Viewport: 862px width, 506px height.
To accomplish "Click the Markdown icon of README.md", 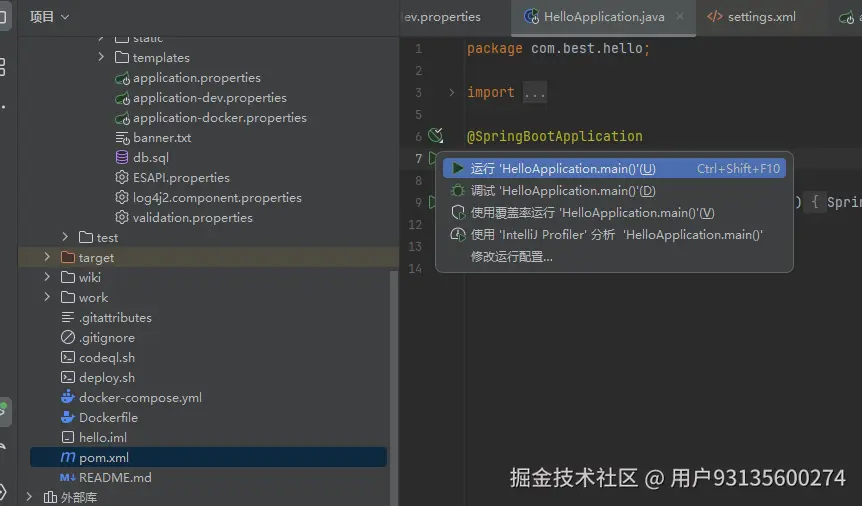I will pos(68,477).
